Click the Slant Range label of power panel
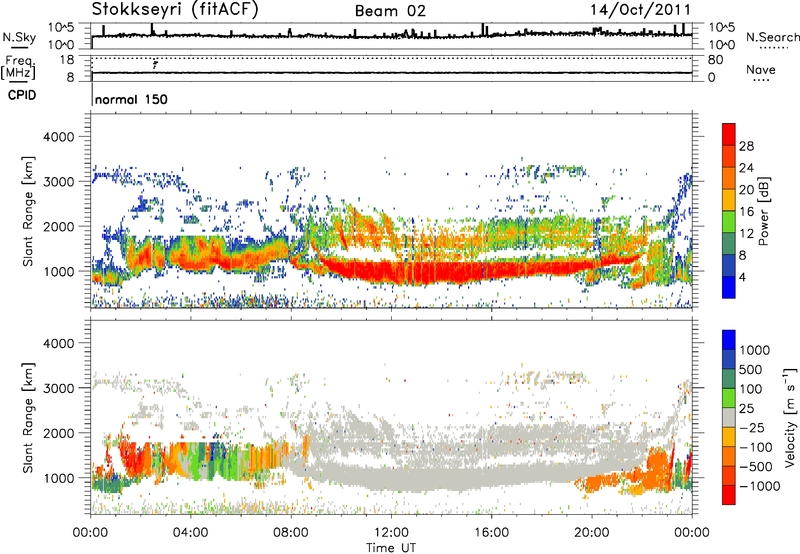The height and width of the screenshot is (554, 800). (x=28, y=212)
